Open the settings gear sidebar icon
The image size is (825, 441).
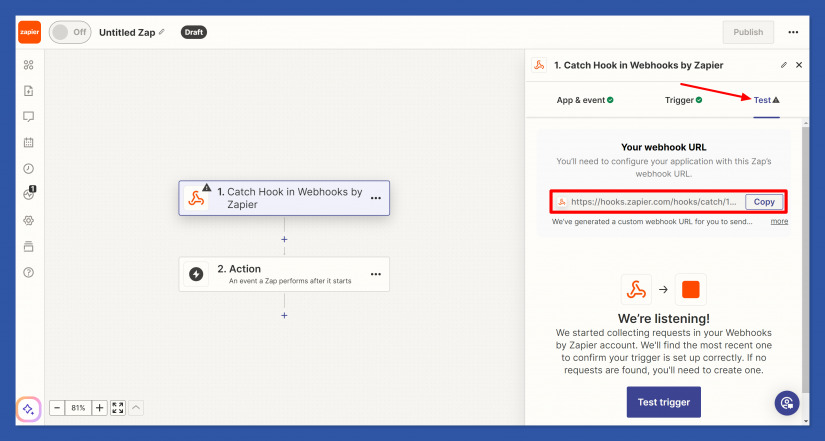(29, 220)
